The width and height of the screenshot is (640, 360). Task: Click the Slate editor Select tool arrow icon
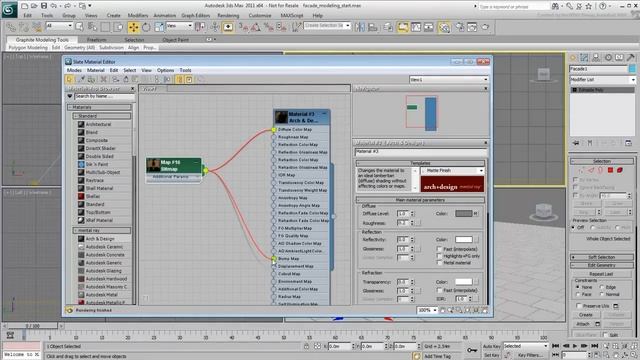point(69,79)
